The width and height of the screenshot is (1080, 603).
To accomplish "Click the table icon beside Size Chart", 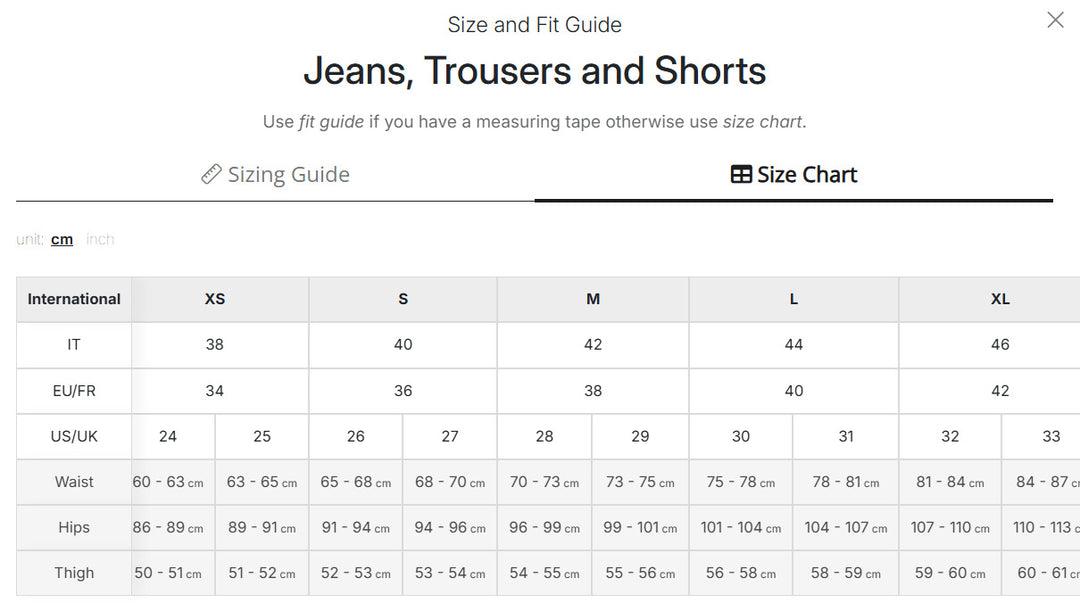I will (x=741, y=174).
